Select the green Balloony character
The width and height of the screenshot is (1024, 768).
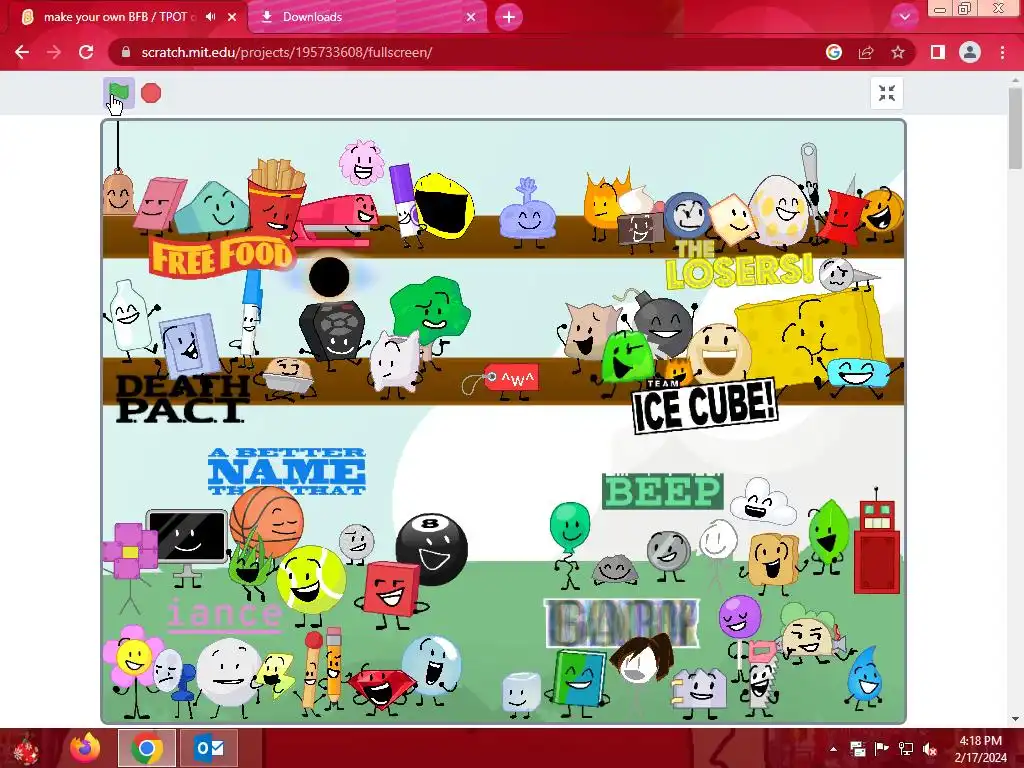569,528
